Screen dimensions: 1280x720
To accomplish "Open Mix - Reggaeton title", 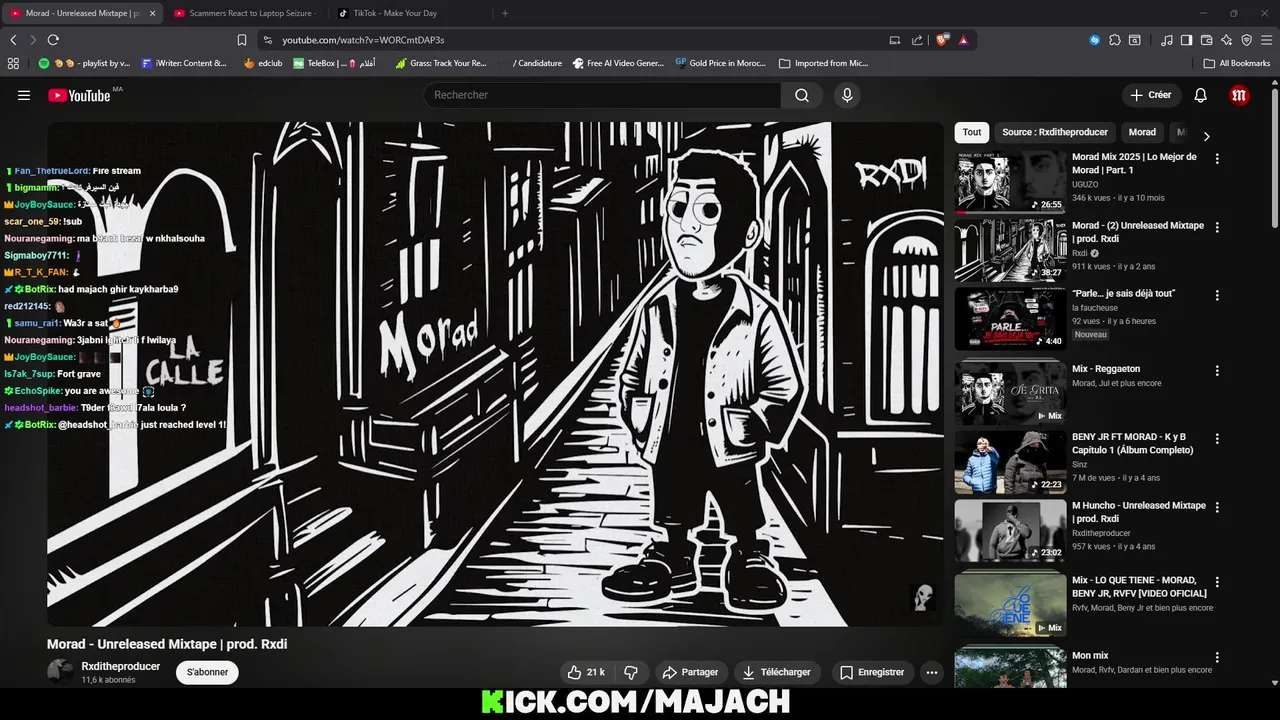I will (1106, 369).
